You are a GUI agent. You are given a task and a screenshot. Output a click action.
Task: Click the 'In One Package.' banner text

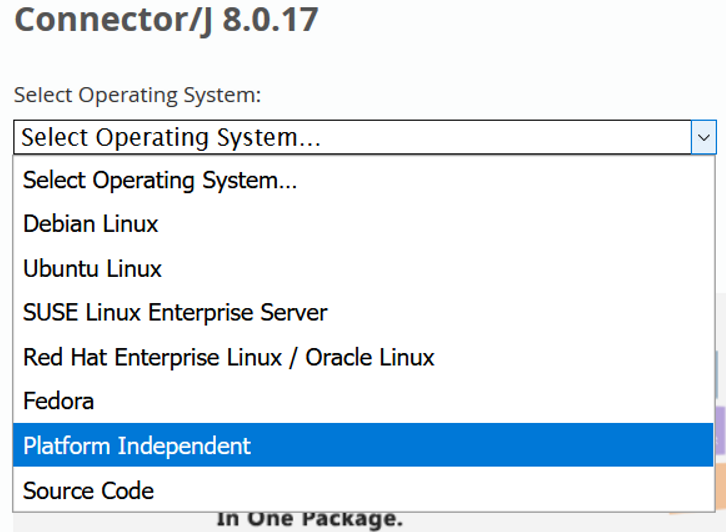[x=310, y=520]
